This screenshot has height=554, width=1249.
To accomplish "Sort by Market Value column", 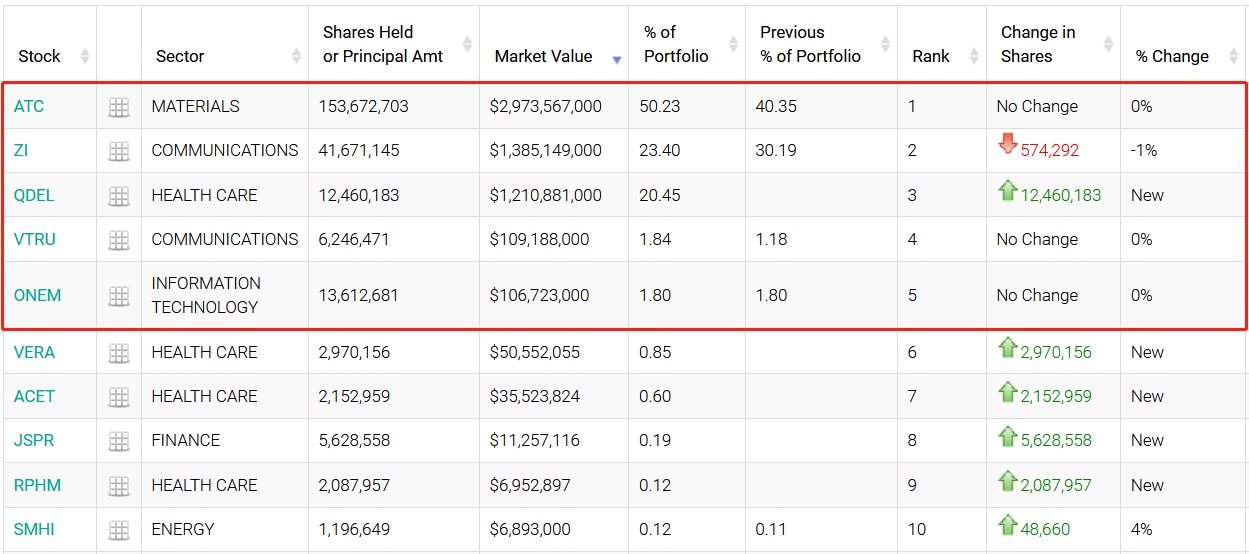I will [x=543, y=56].
